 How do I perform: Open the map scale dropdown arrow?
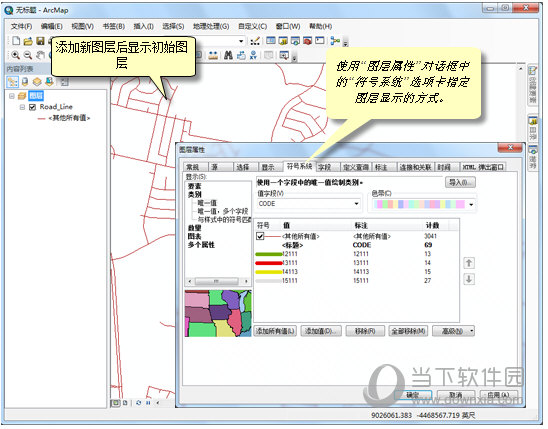[x=241, y=41]
